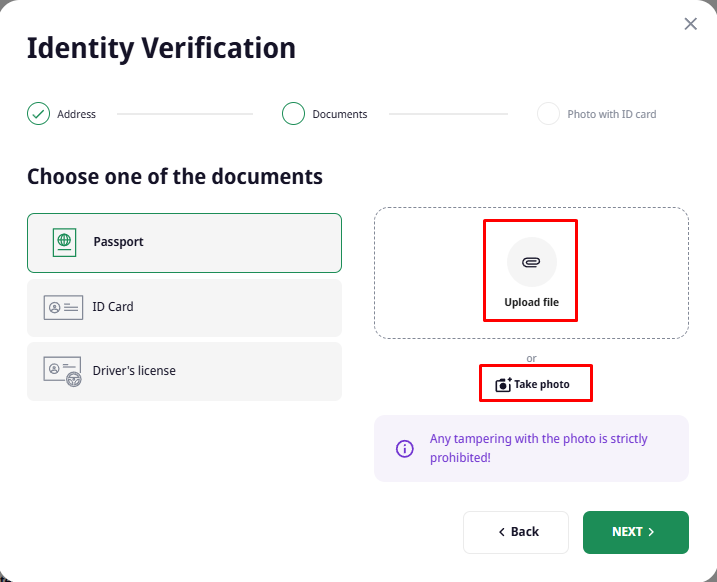Click the passport globe icon
The height and width of the screenshot is (582, 717).
(x=64, y=242)
